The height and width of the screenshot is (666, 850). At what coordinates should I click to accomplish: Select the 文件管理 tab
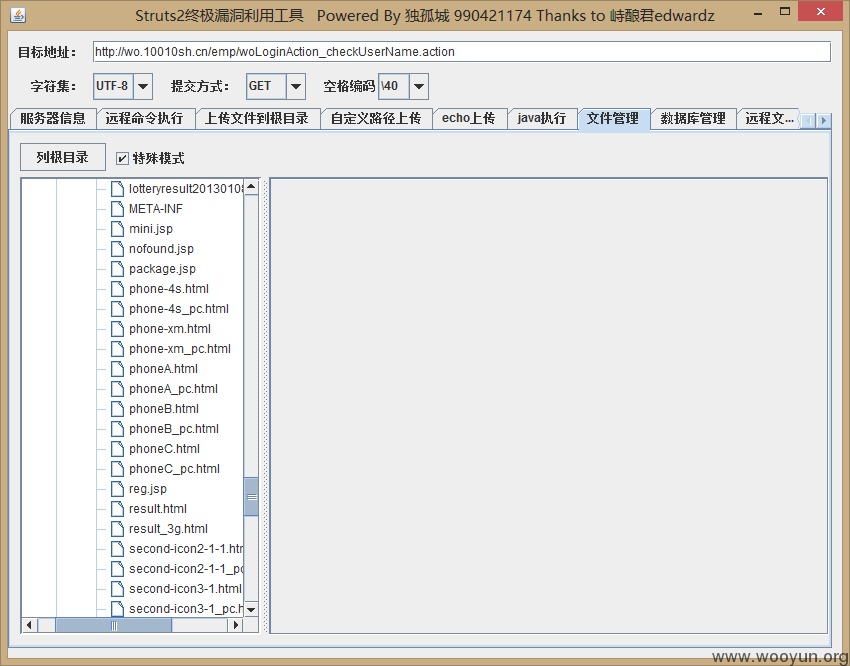(614, 119)
